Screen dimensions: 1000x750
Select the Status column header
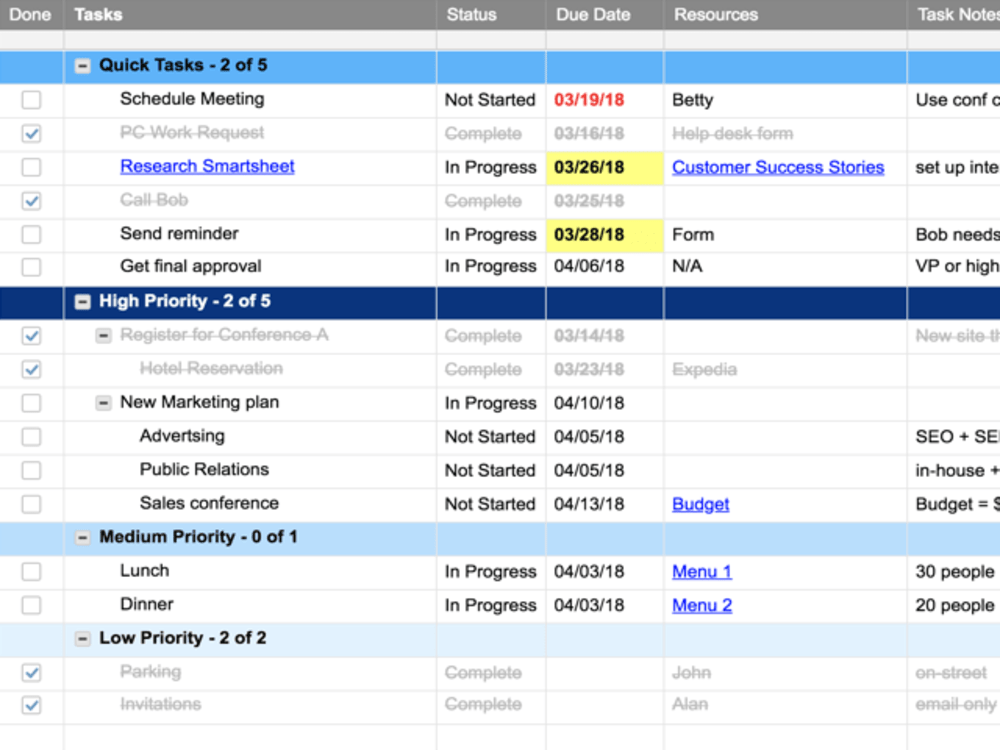tap(491, 15)
